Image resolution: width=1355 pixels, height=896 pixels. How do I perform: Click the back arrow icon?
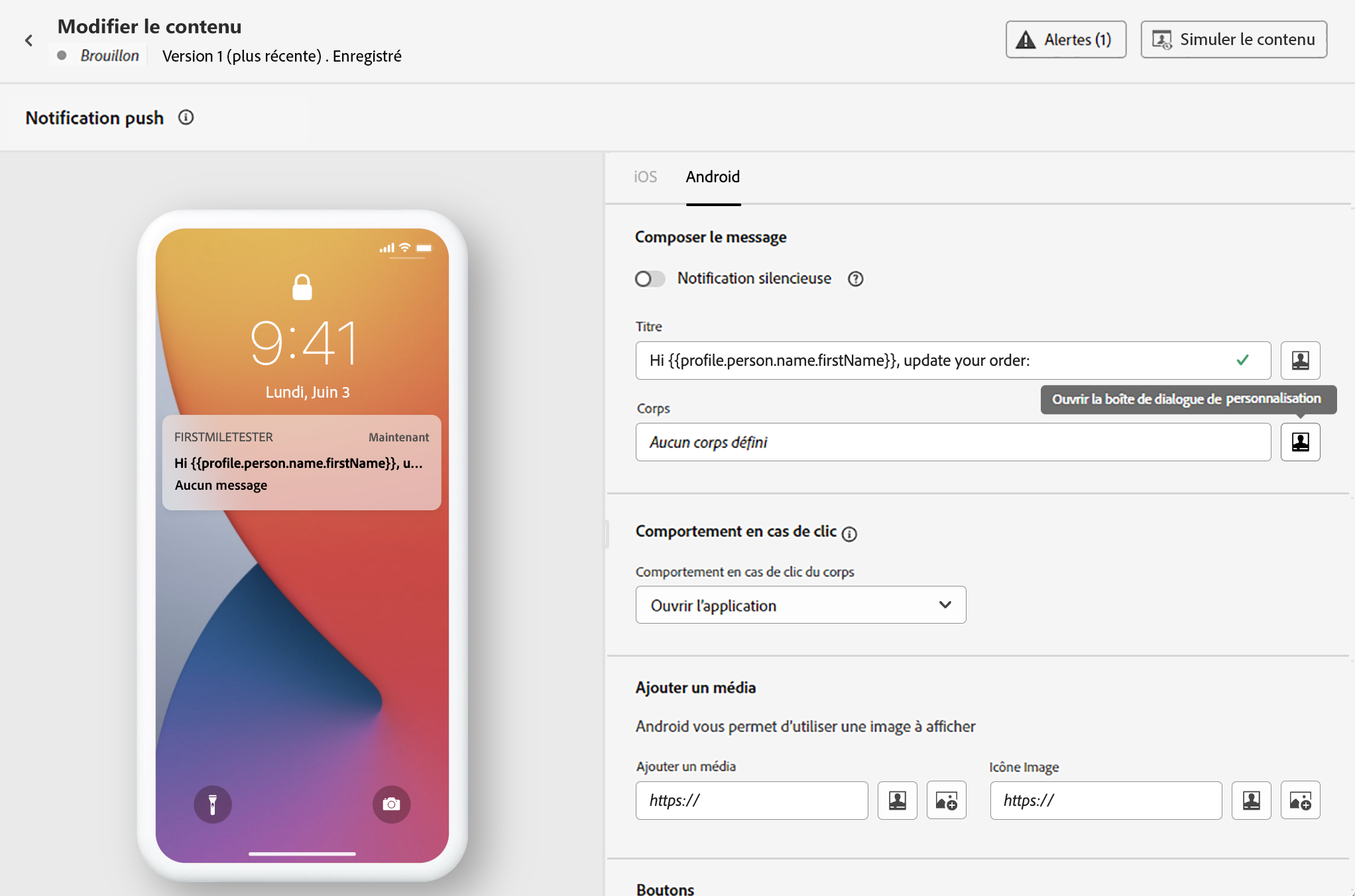[29, 40]
